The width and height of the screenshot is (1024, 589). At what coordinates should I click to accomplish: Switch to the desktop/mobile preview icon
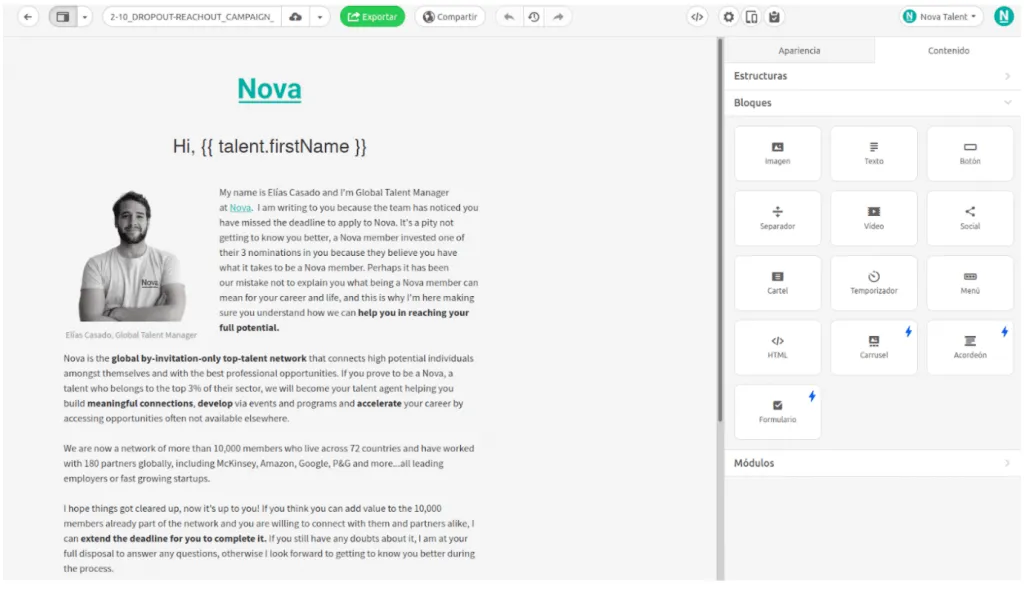(x=752, y=17)
